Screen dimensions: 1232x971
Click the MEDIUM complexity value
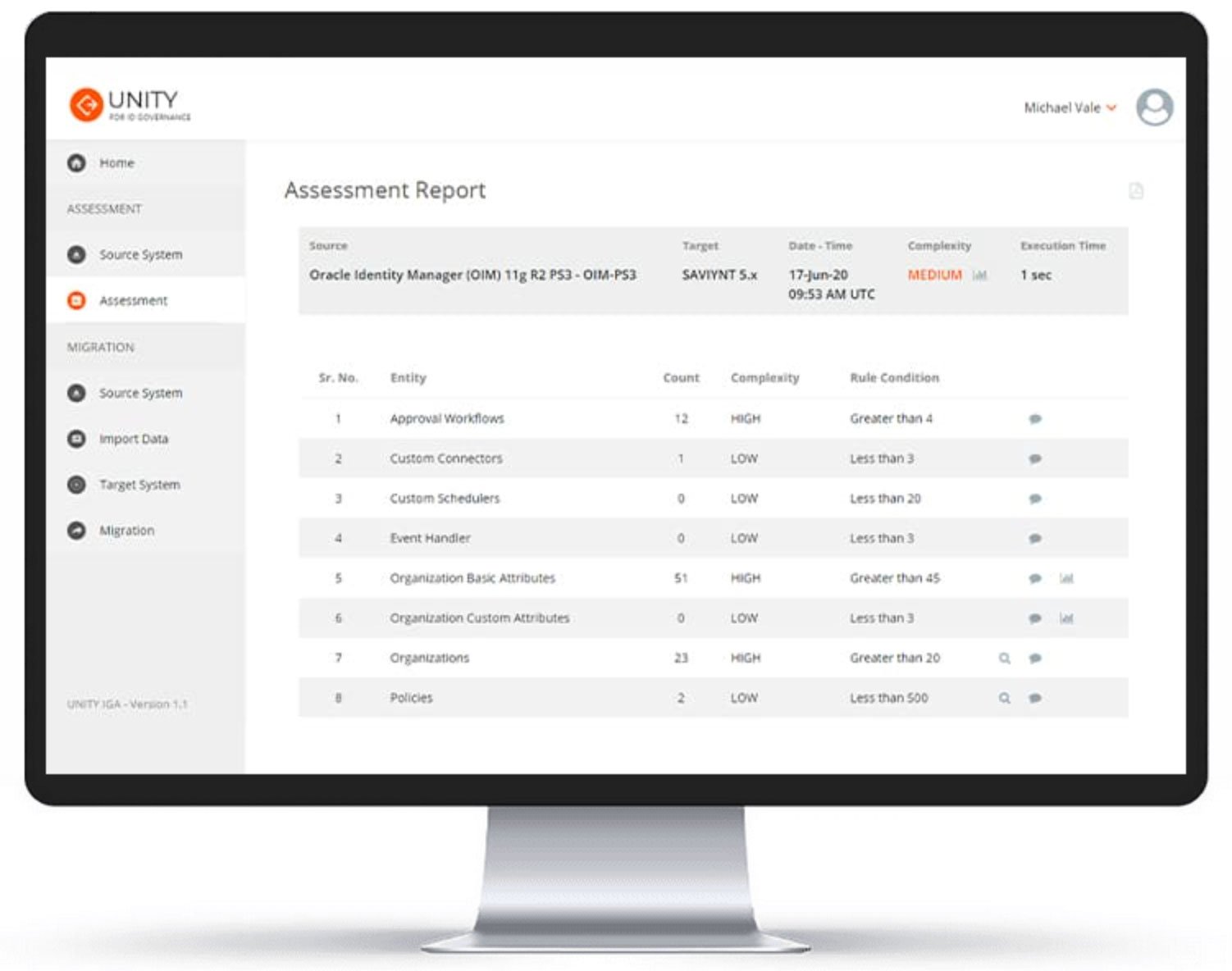[934, 275]
